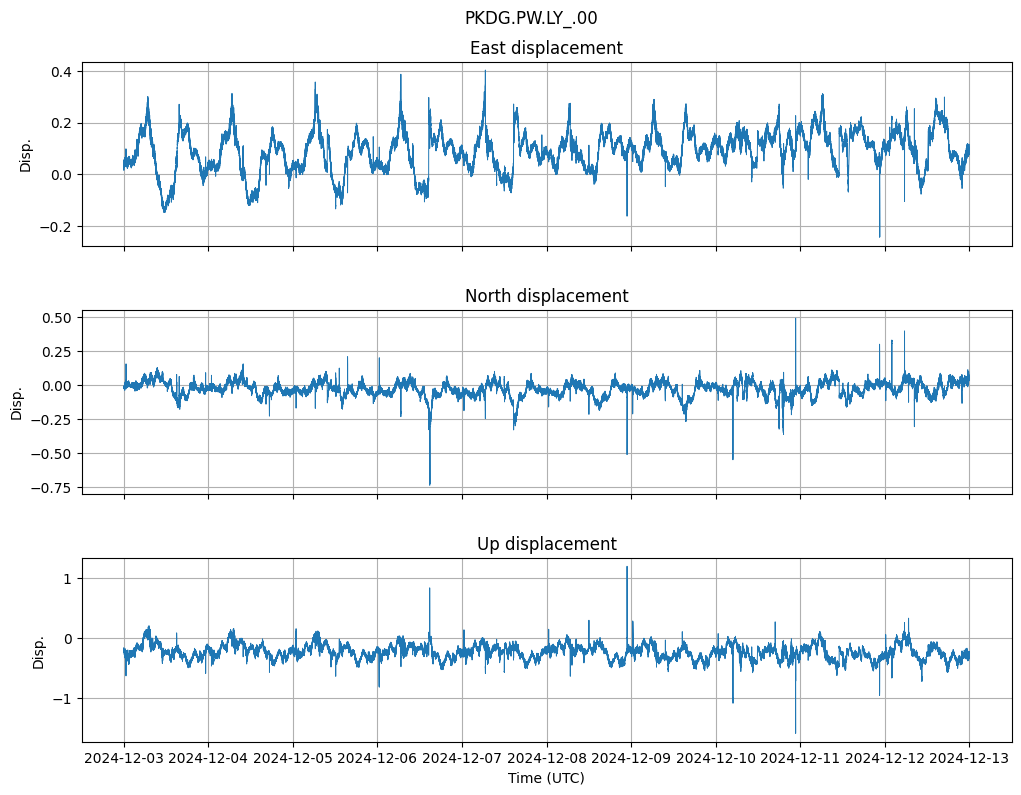Viewport: 1021px width, 795px height.
Task: Click the Time (UTC) axis label
Action: [x=546, y=778]
